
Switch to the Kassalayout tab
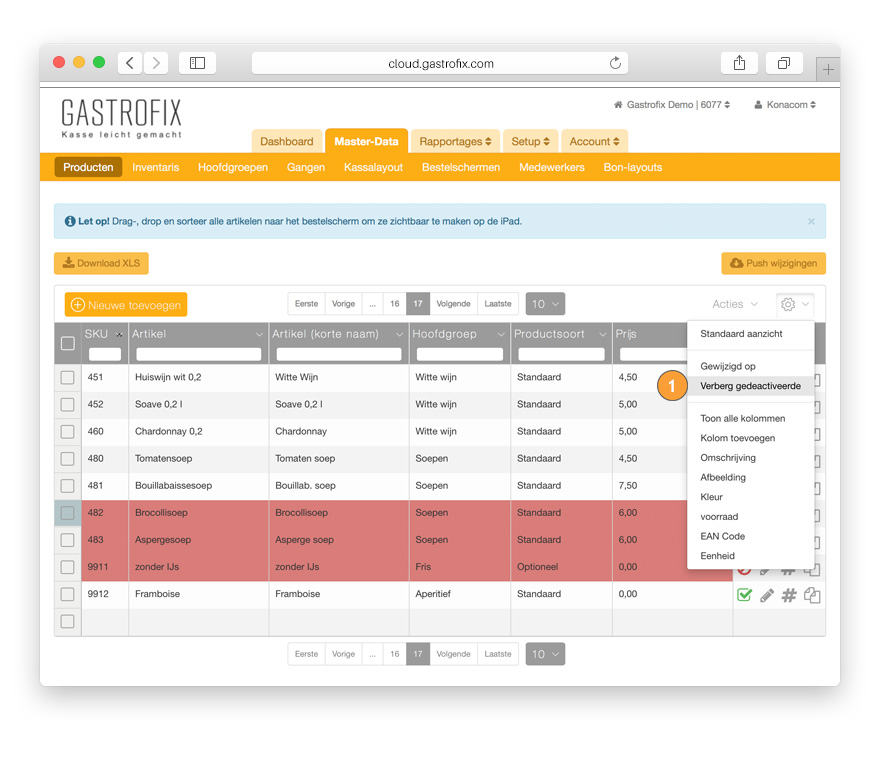pos(373,167)
